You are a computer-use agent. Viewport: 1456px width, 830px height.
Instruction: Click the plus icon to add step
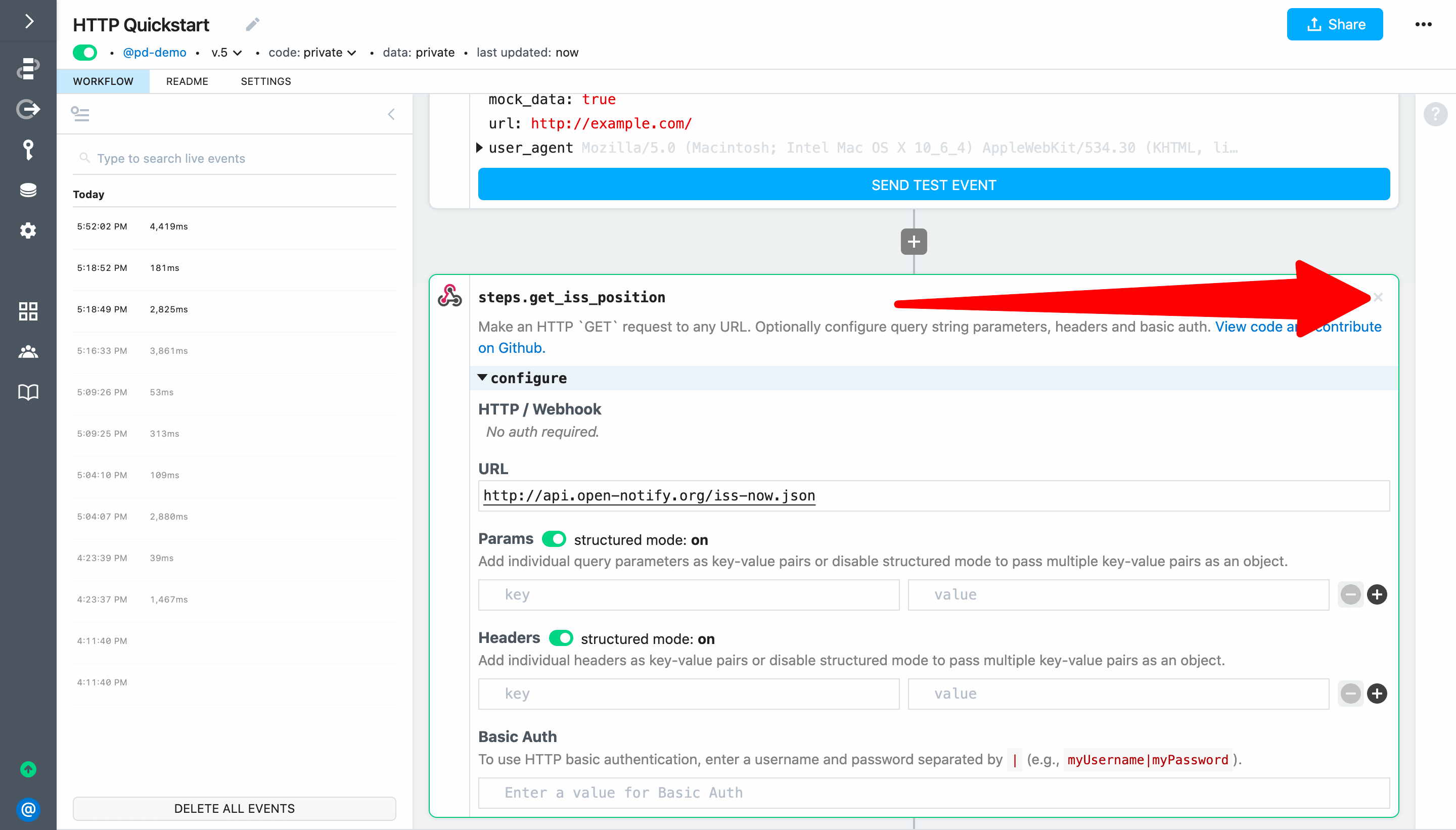913,242
